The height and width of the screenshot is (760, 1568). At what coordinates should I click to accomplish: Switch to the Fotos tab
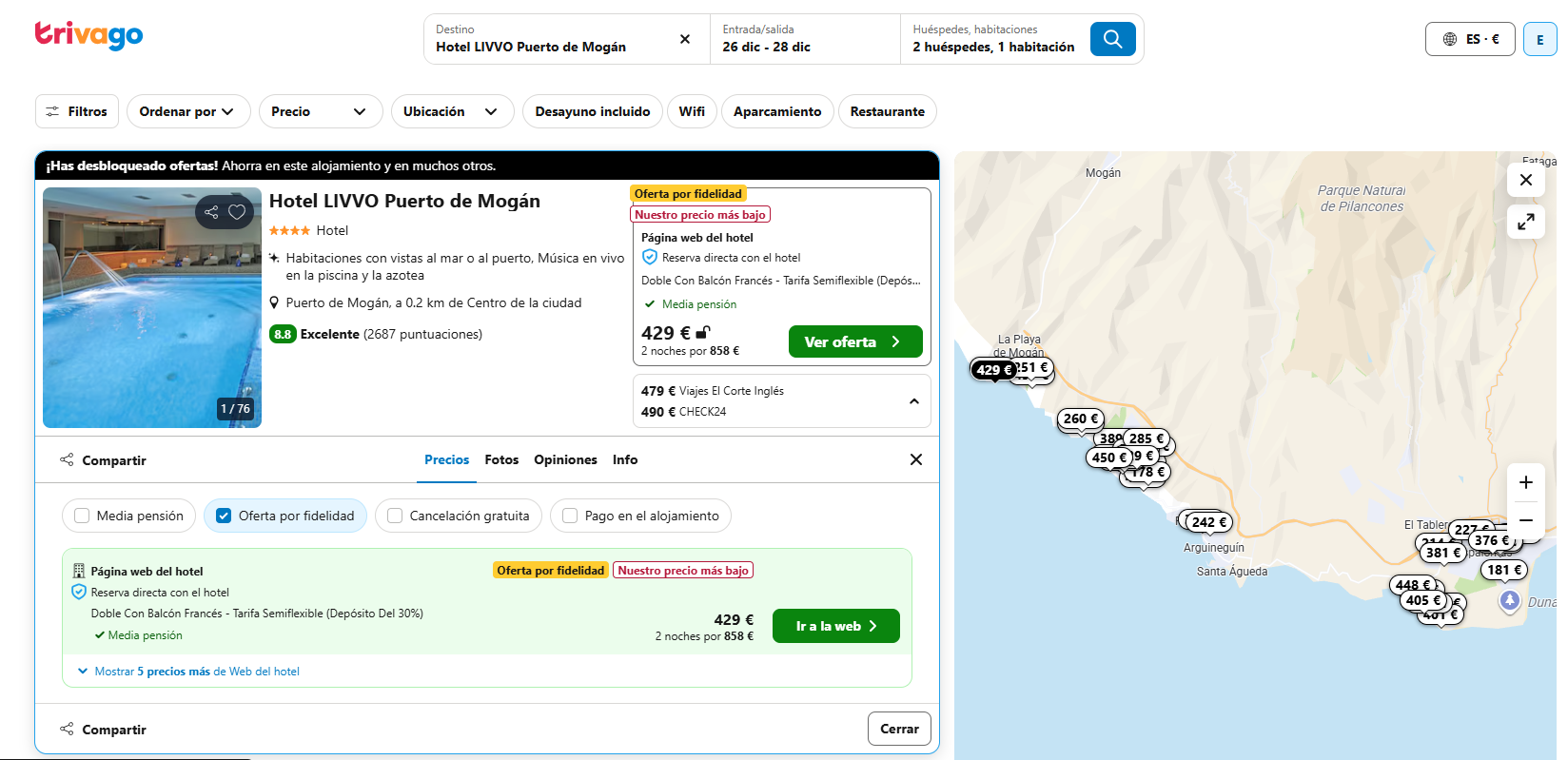click(501, 459)
